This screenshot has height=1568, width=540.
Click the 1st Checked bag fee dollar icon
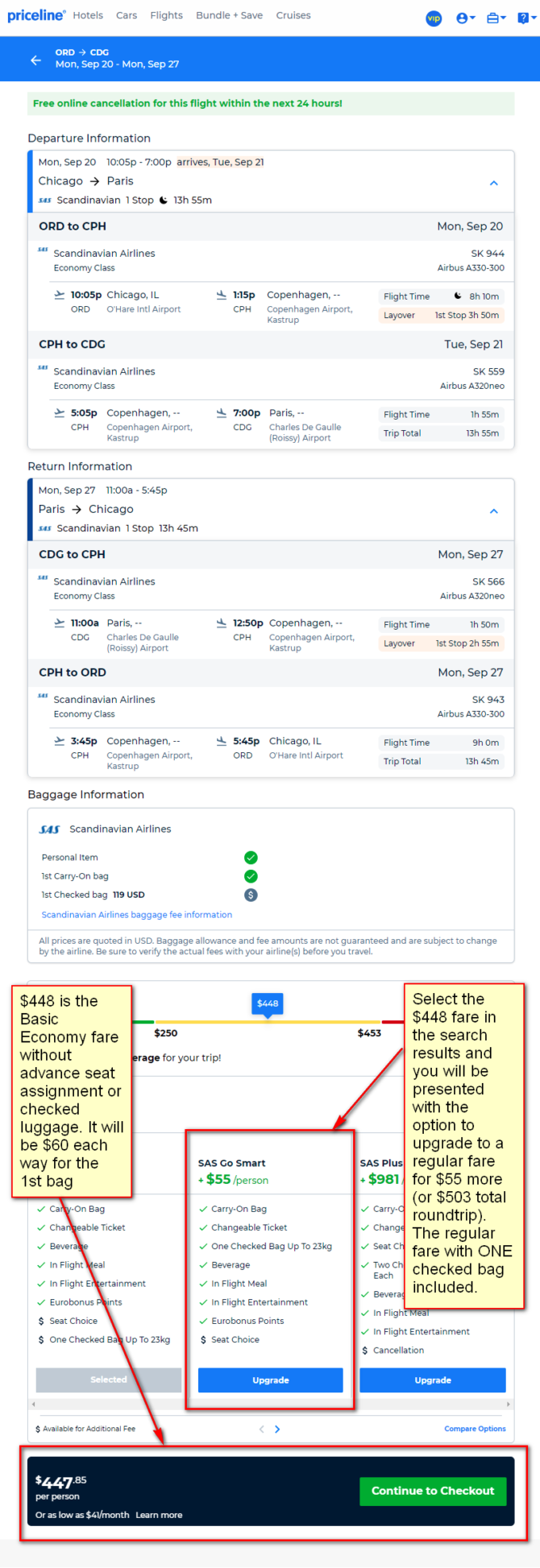[251, 895]
